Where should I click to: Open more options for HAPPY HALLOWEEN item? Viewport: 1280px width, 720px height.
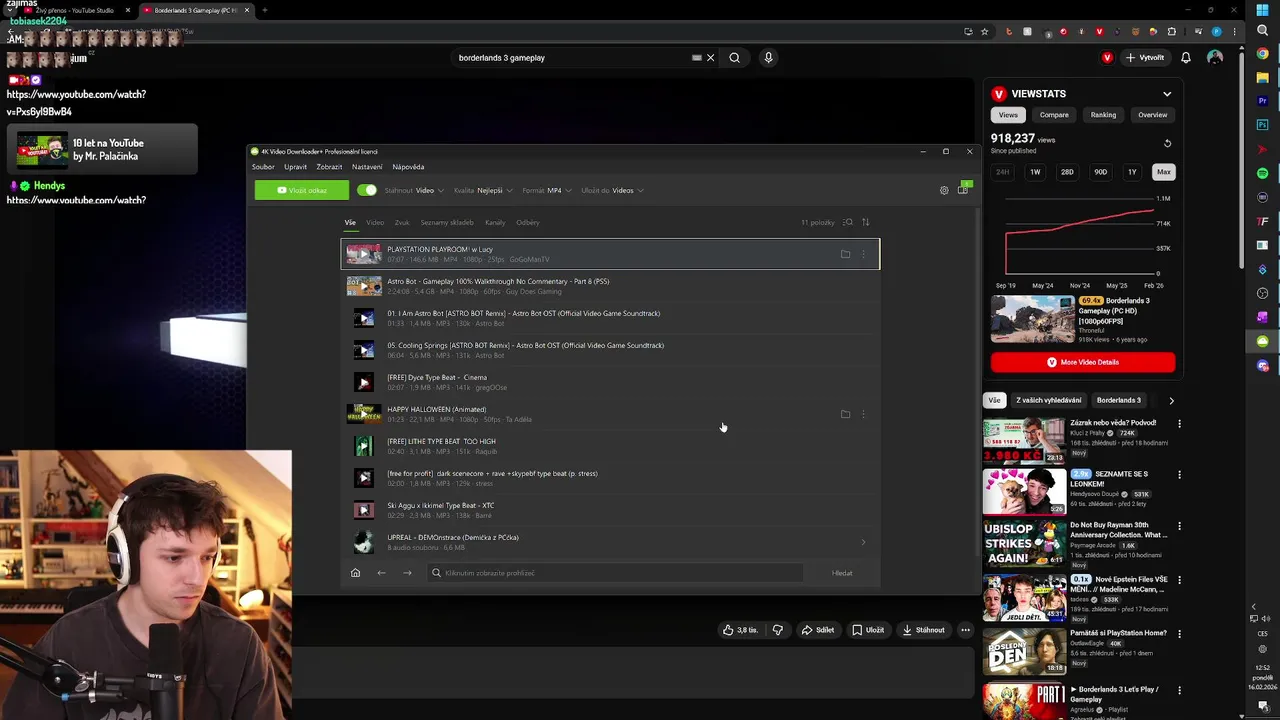point(863,414)
